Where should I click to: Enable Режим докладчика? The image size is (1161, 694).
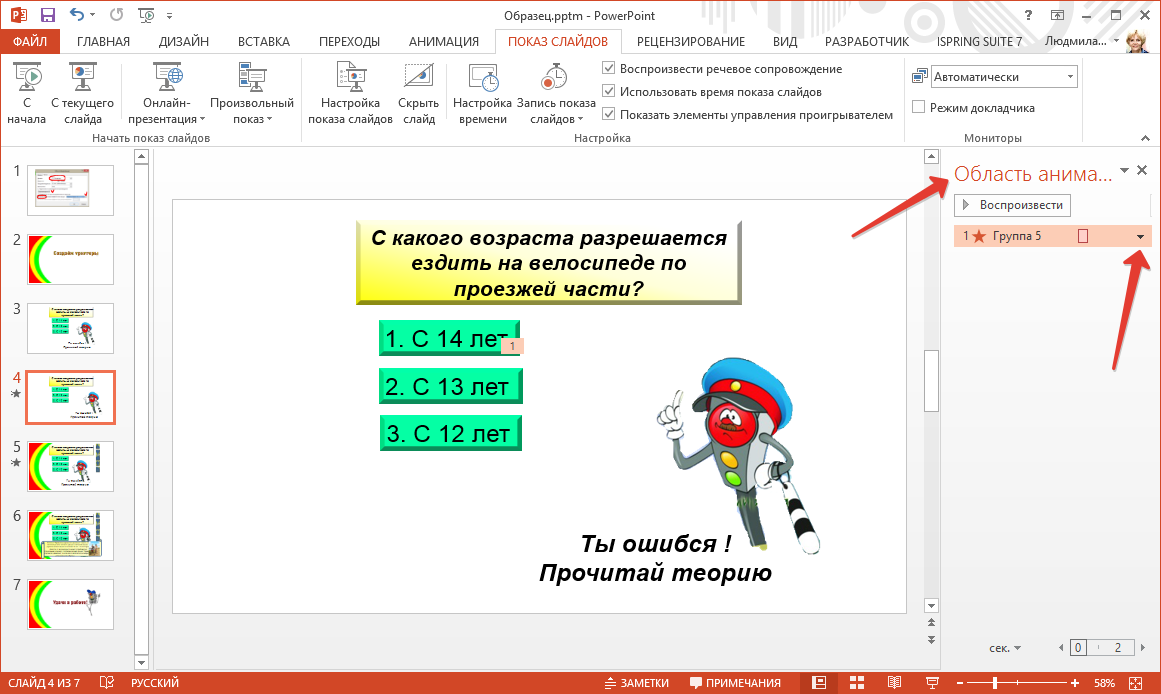tap(918, 107)
